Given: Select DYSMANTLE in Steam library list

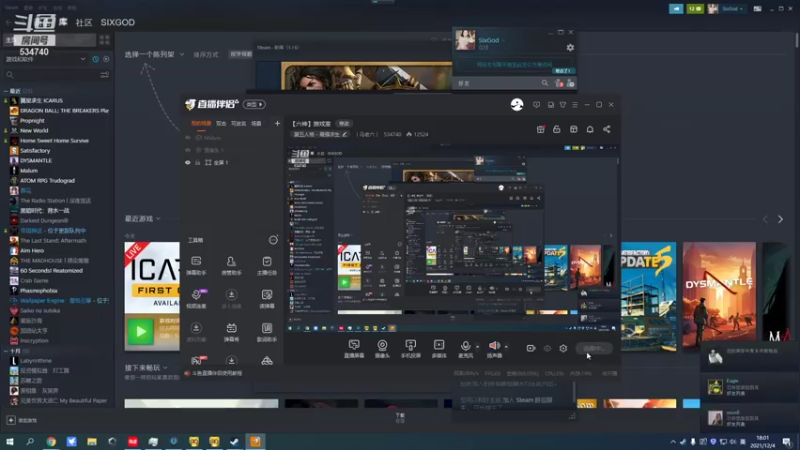Looking at the screenshot, I should click(36, 160).
